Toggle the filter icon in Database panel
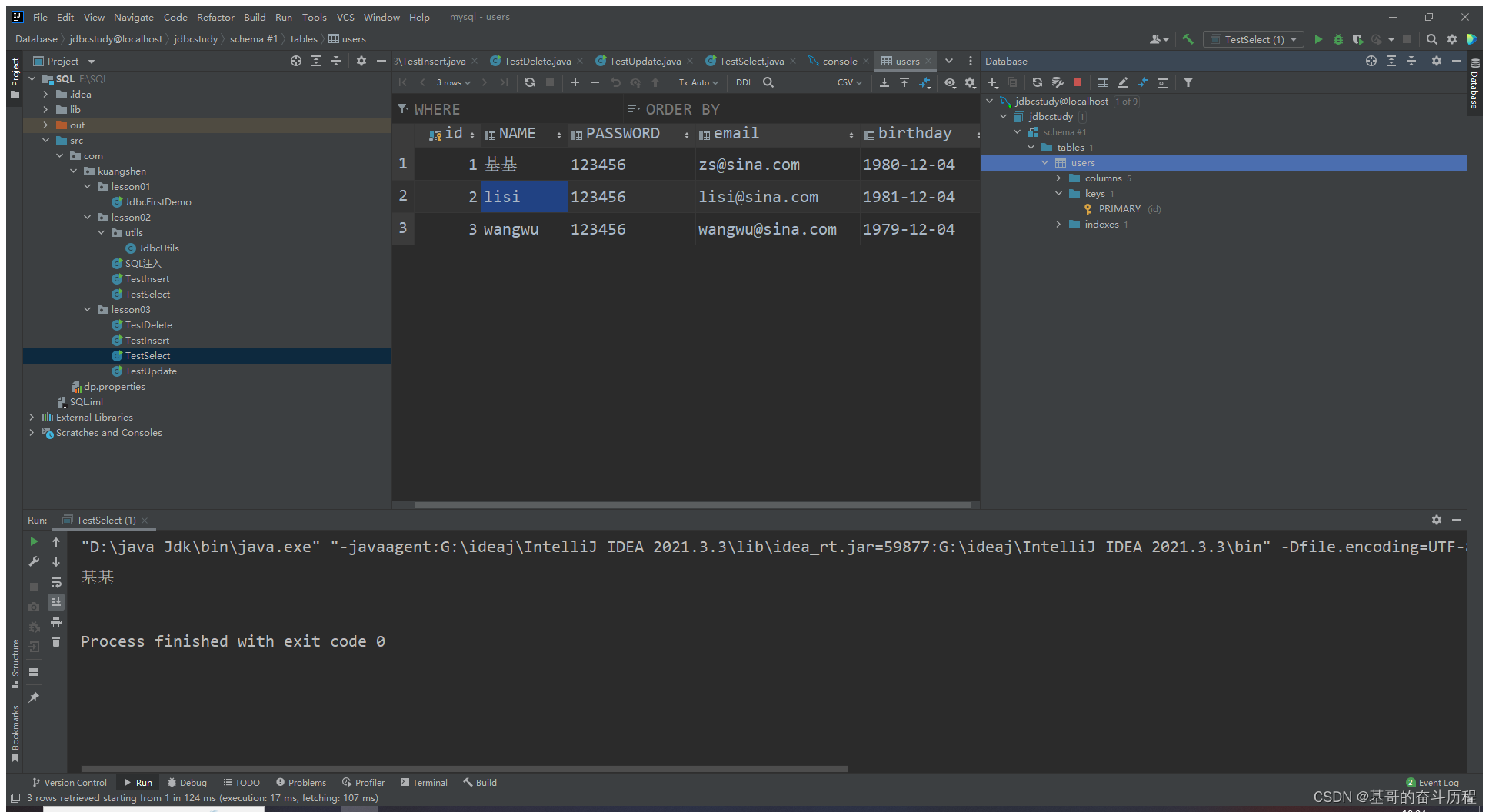Screen dimensions: 1489x812 pos(1188,82)
